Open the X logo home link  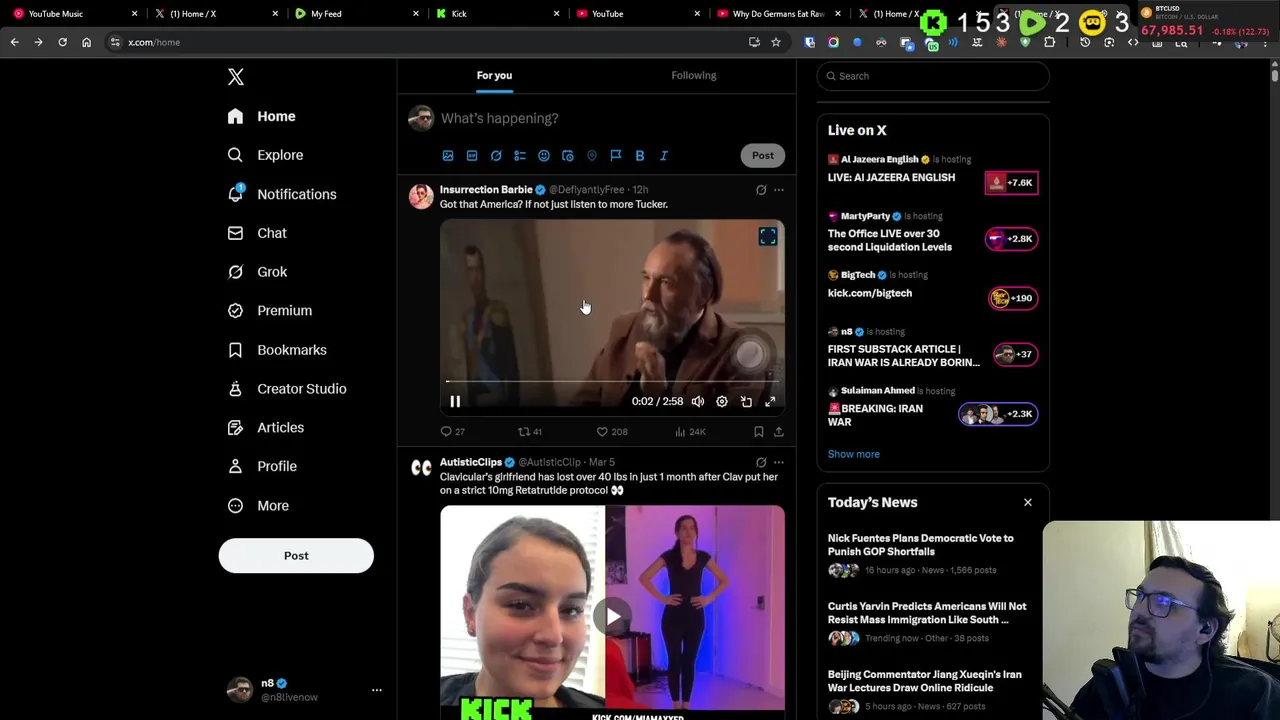(x=236, y=77)
